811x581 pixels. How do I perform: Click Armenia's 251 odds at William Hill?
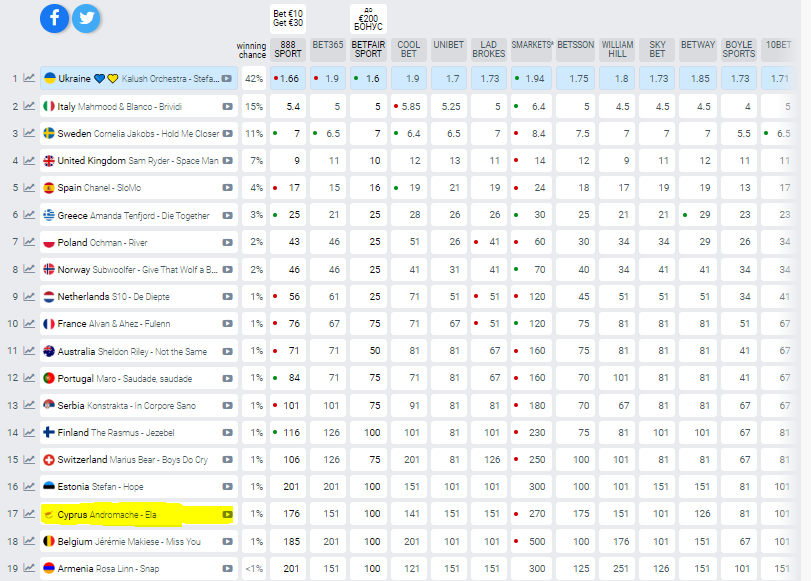point(617,568)
